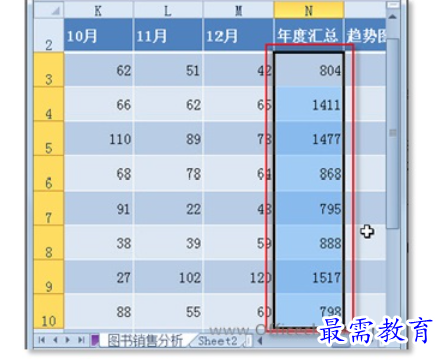Select October cell with value 91
Viewport: 441px width, 362px height.
point(98,208)
